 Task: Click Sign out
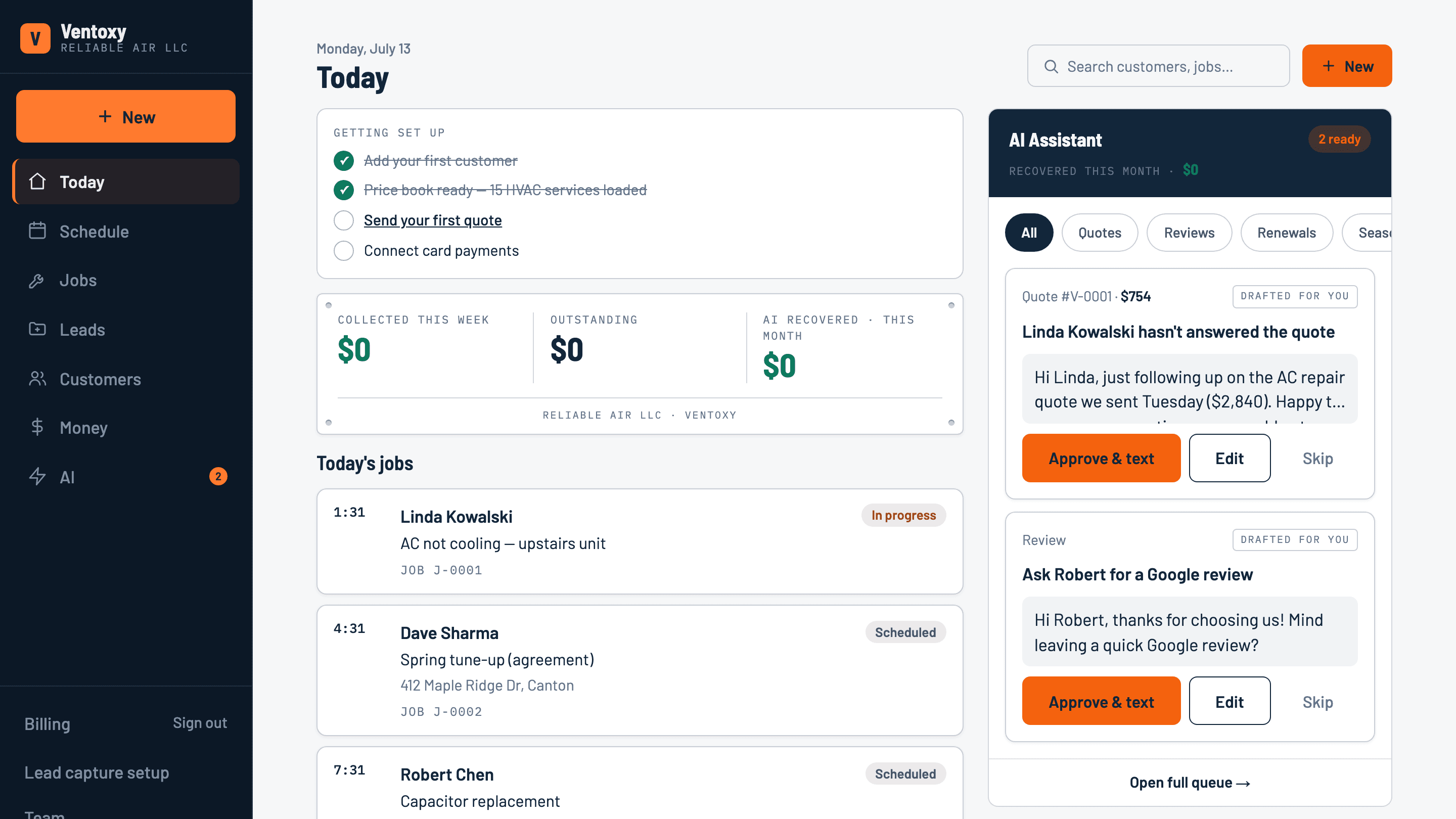(x=200, y=723)
